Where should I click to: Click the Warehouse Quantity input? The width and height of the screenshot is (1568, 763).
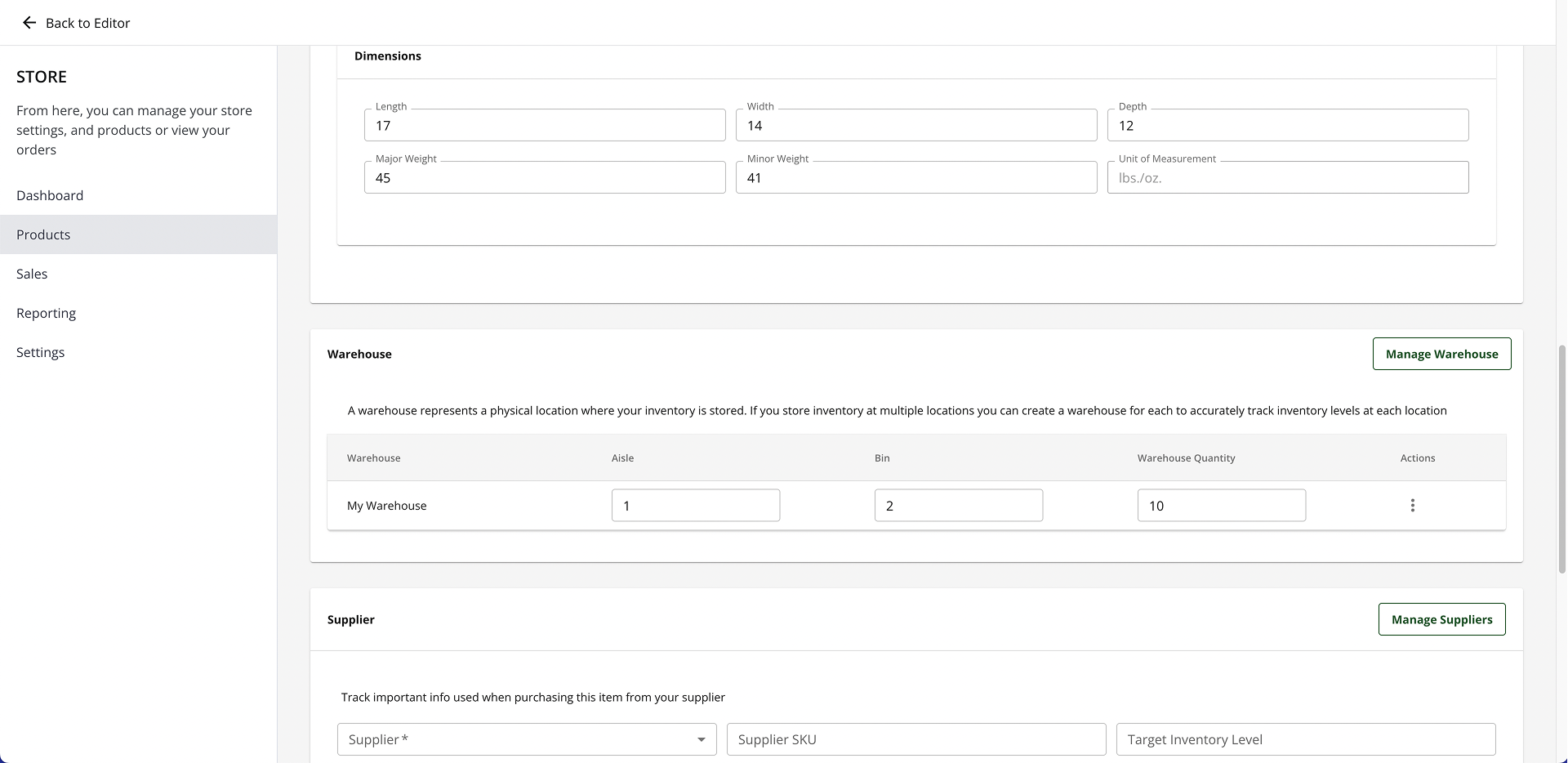1221,506
